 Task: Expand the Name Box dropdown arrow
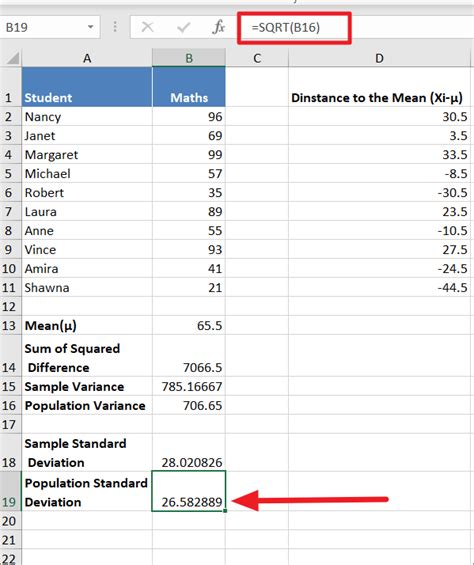tap(90, 27)
